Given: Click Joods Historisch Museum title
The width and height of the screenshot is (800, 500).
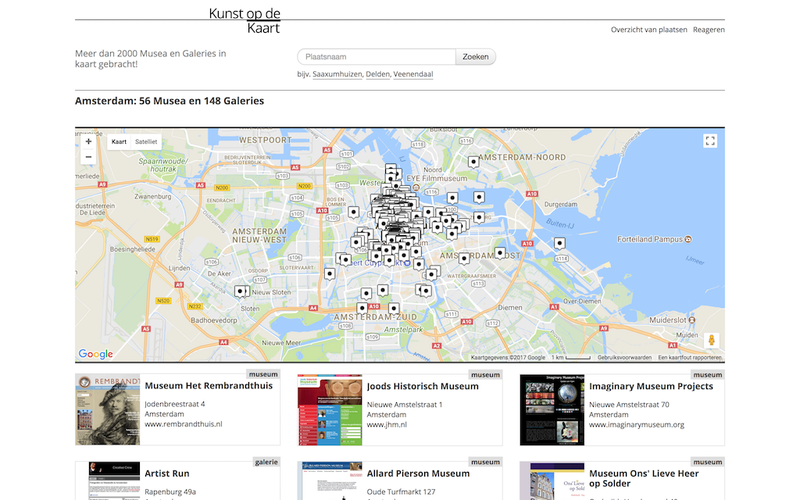Looking at the screenshot, I should [422, 386].
